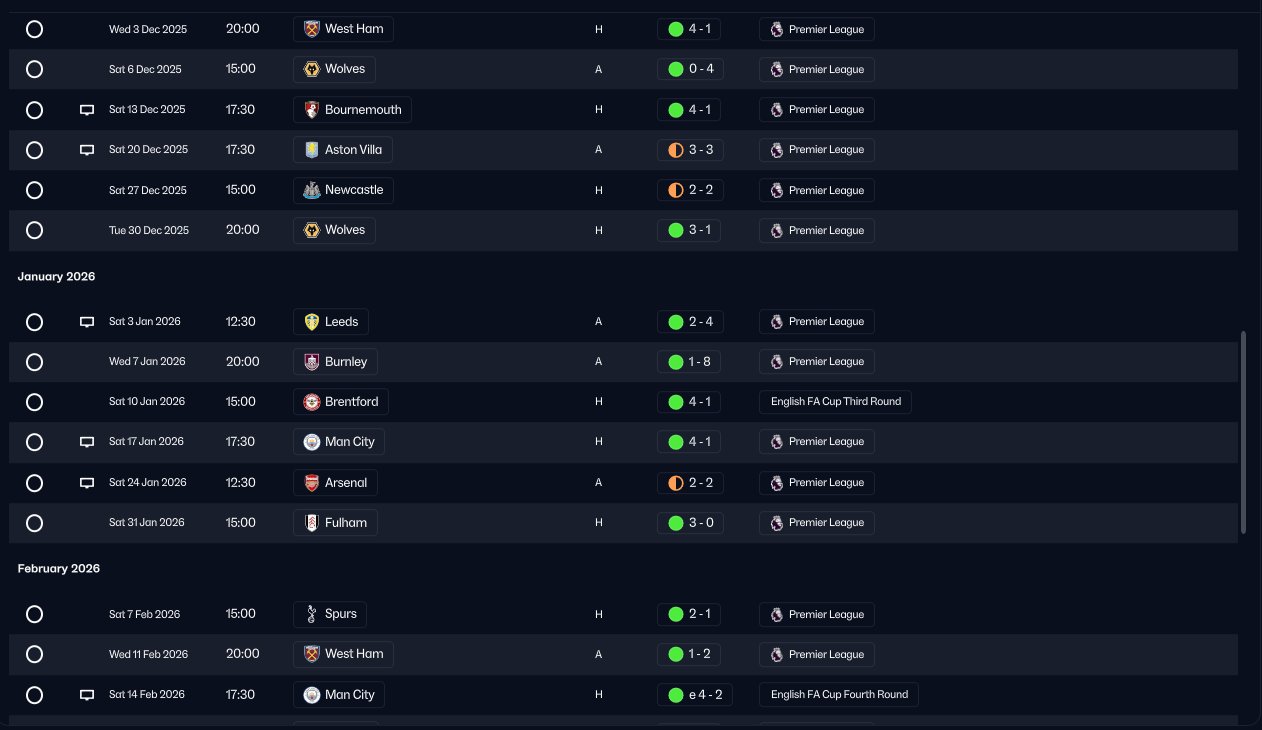Toggle the selection circle for the Spurs fixture
This screenshot has width=1262, height=730.
[34, 614]
